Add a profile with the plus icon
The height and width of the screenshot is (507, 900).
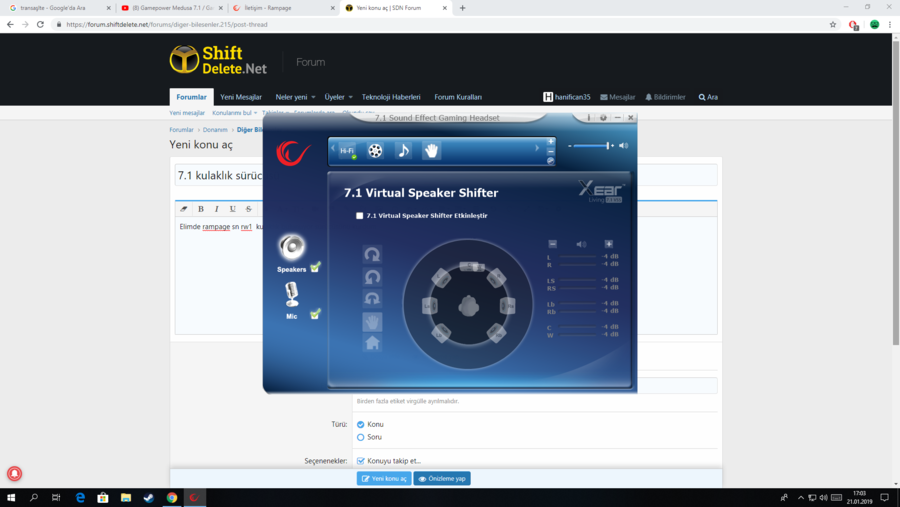point(550,141)
